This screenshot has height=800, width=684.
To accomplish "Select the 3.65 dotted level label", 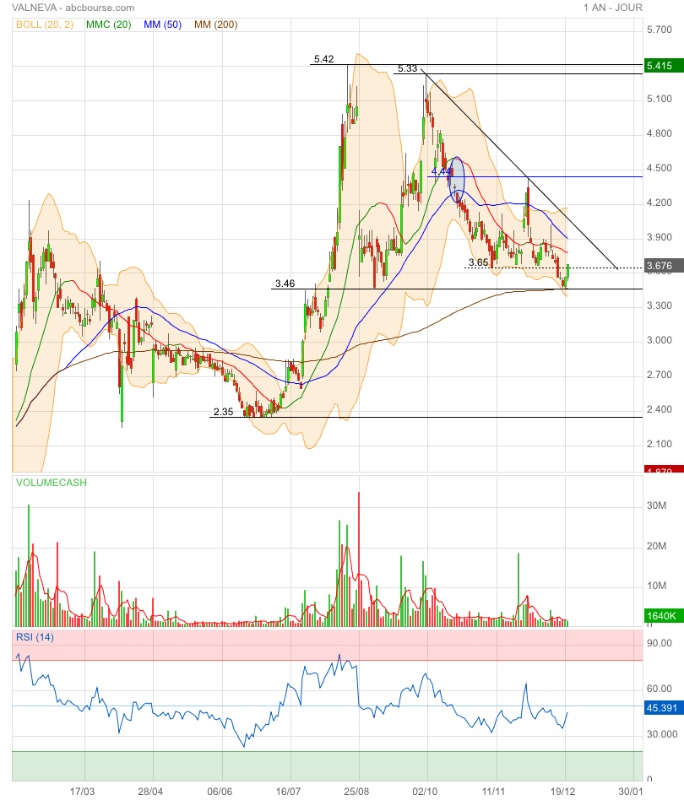I will coord(478,263).
